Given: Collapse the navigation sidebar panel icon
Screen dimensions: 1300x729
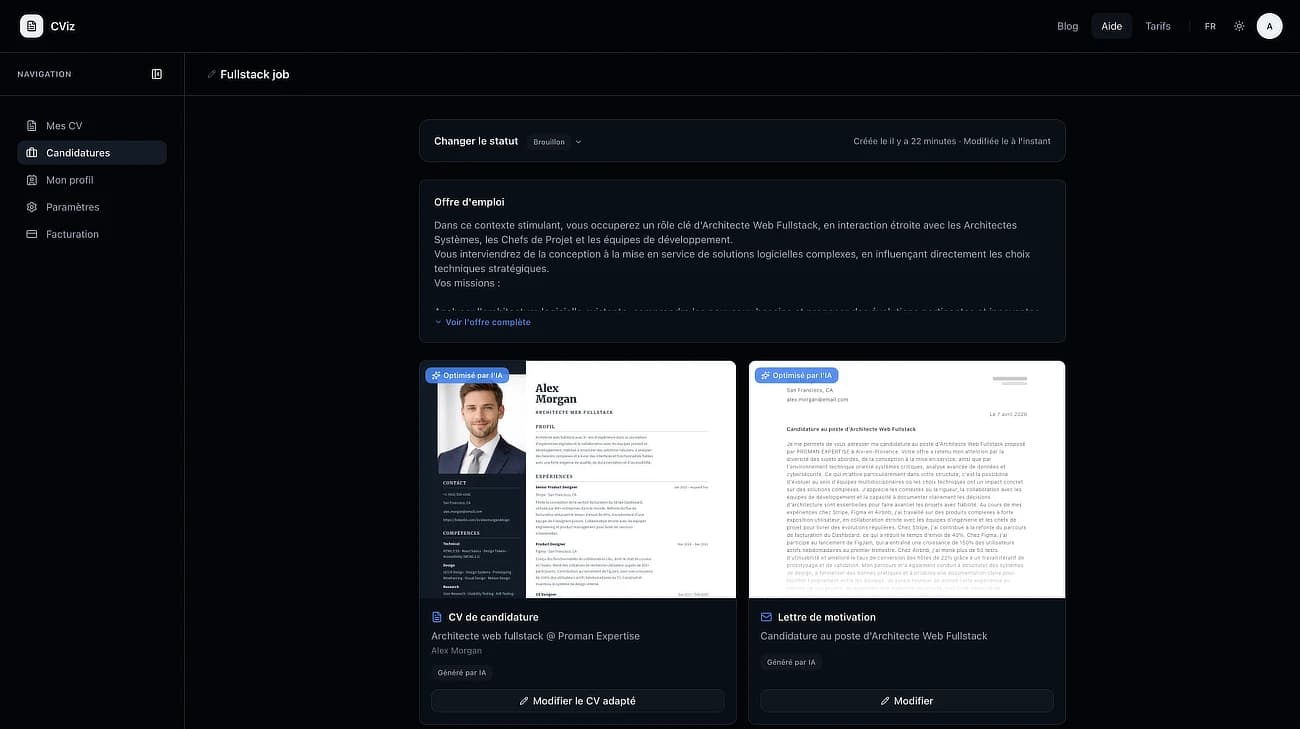Looking at the screenshot, I should pos(157,74).
